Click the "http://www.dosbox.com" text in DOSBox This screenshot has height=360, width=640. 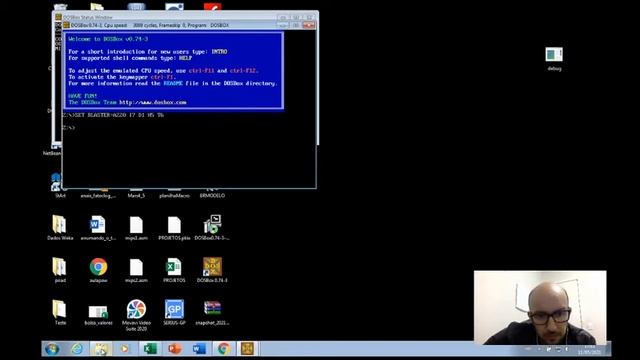[x=153, y=102]
